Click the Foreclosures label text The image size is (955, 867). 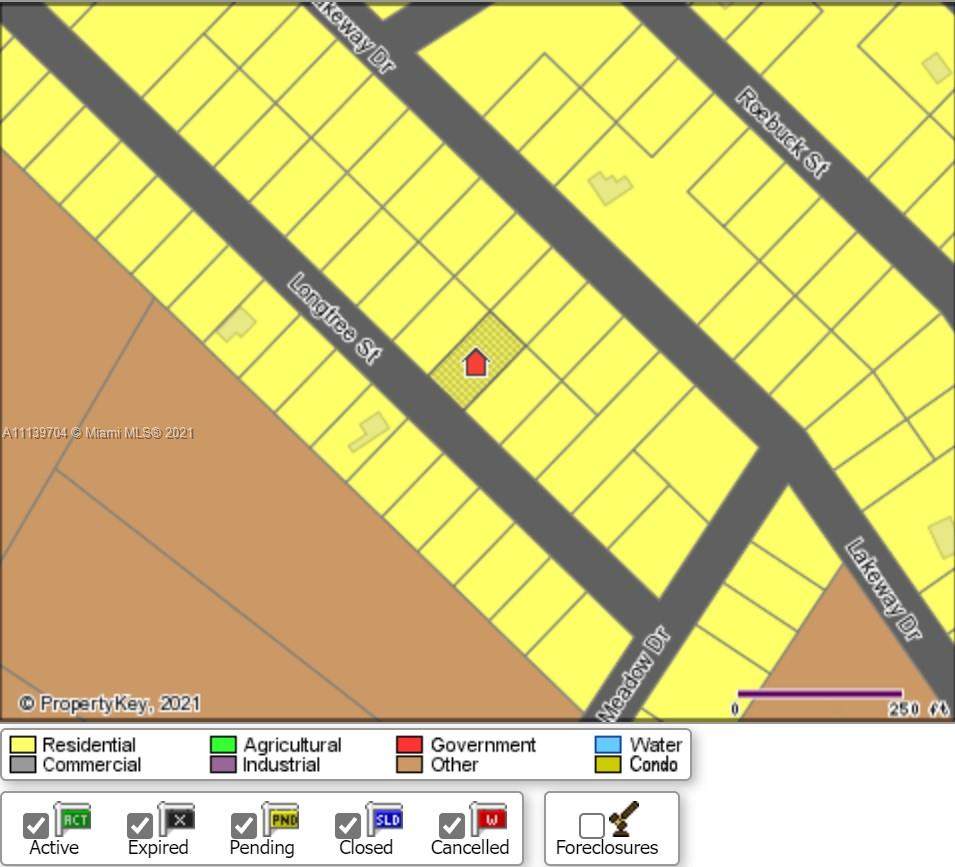click(x=607, y=848)
